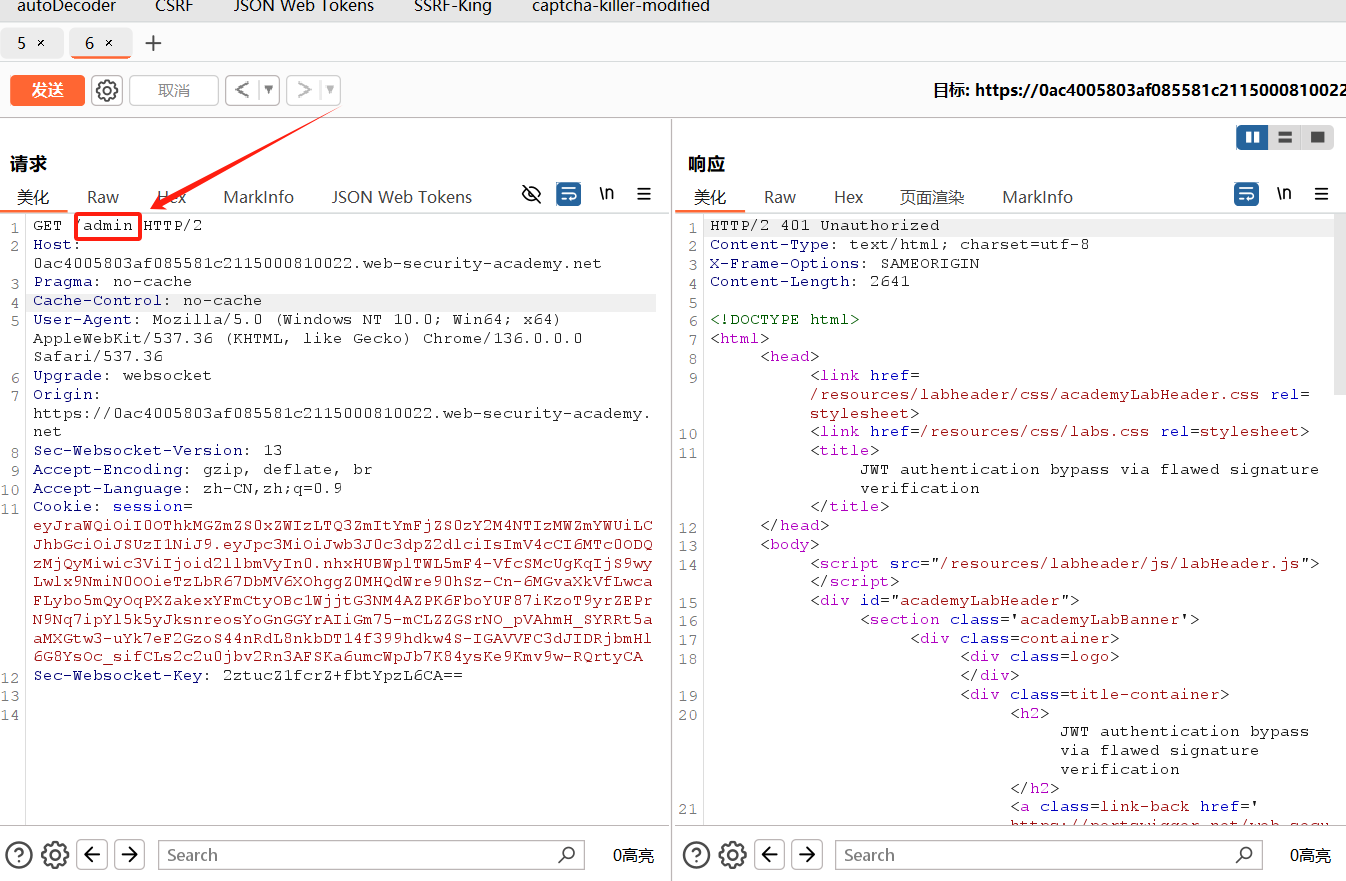Click the X-Frame-Options: SAMEORIGIN line

click(845, 264)
